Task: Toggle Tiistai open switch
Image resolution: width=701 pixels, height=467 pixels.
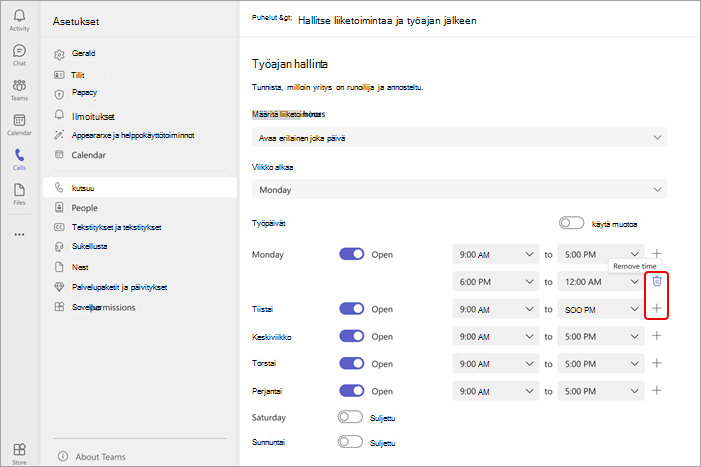Action: coord(351,309)
